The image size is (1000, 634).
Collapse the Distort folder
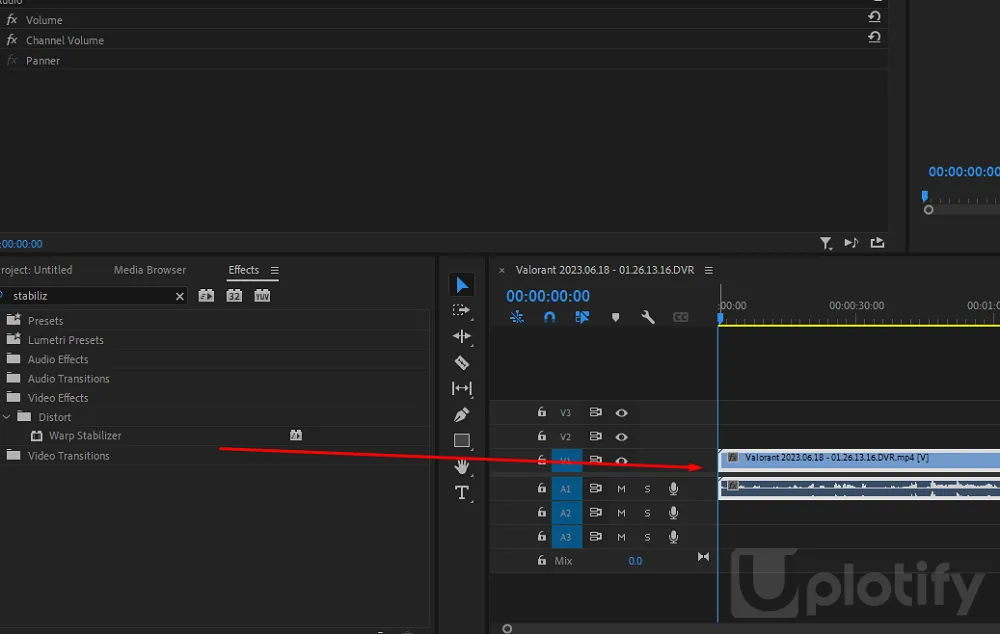tap(6, 417)
